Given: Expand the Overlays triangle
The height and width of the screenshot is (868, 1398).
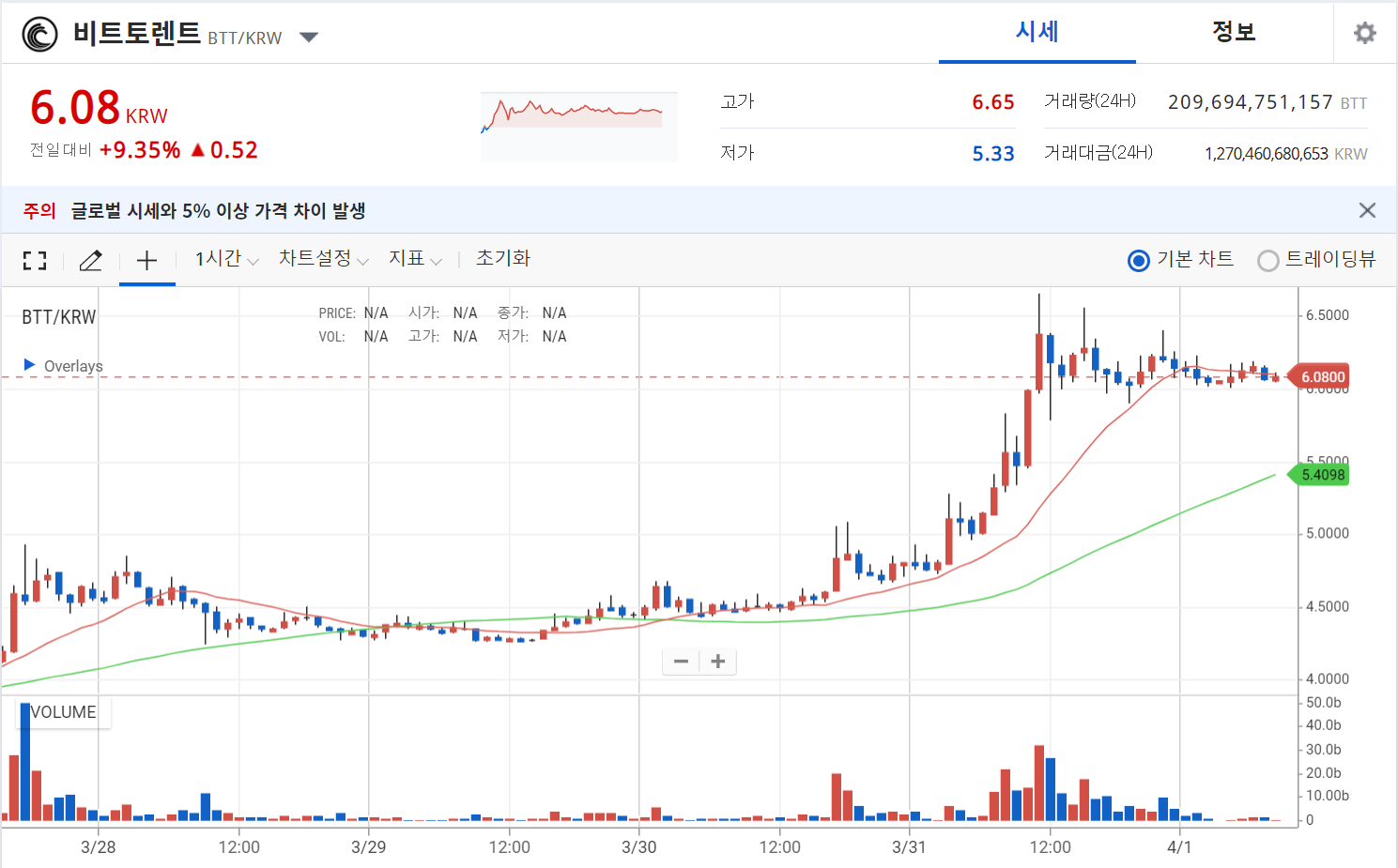Looking at the screenshot, I should pyautogui.click(x=29, y=365).
